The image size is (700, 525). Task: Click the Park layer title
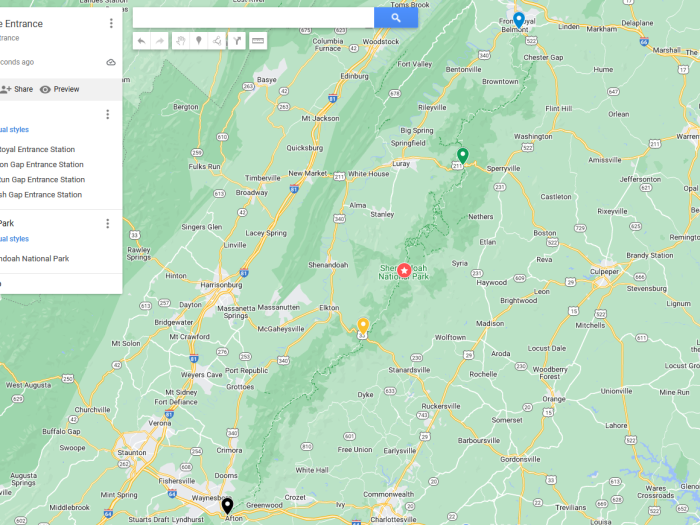7,223
